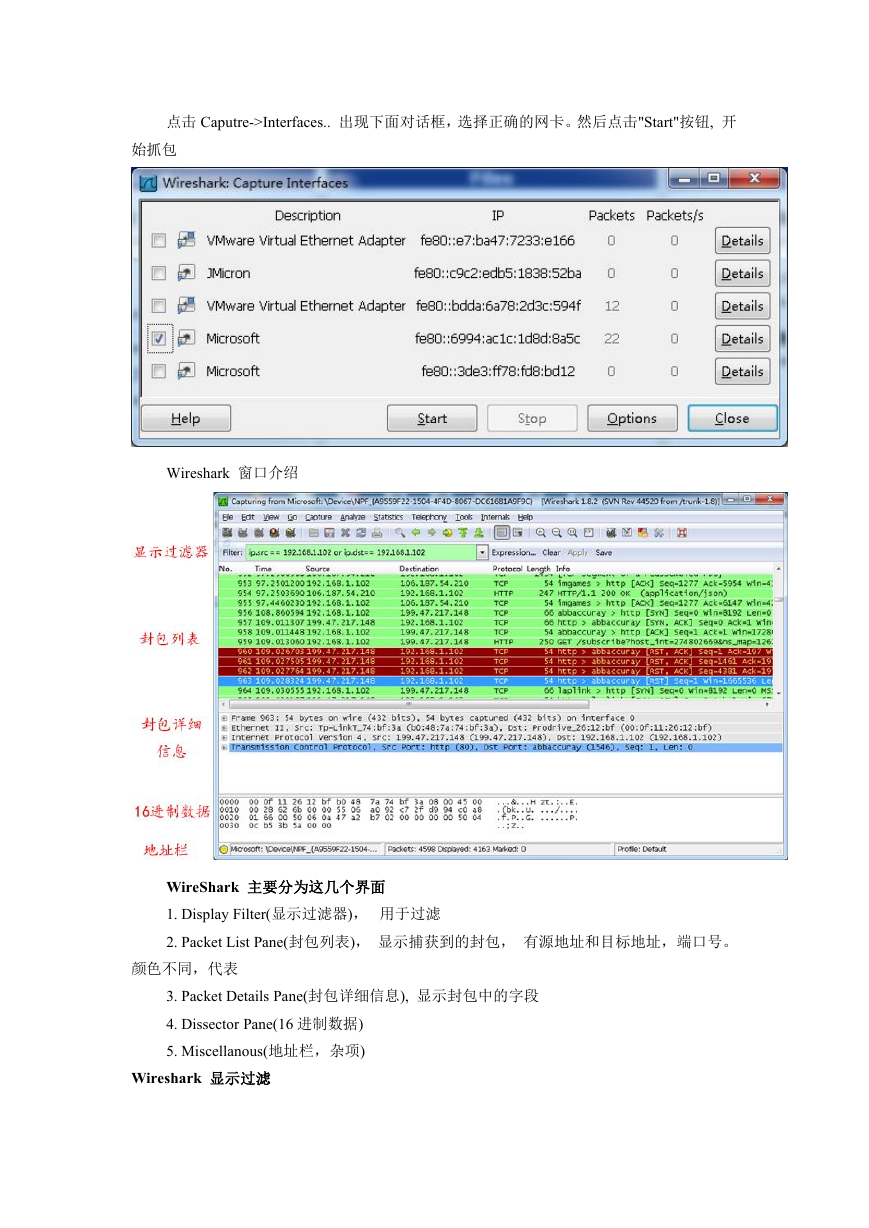
Task: Open the display filter history dropdown arrow
Action: pyautogui.click(x=482, y=552)
